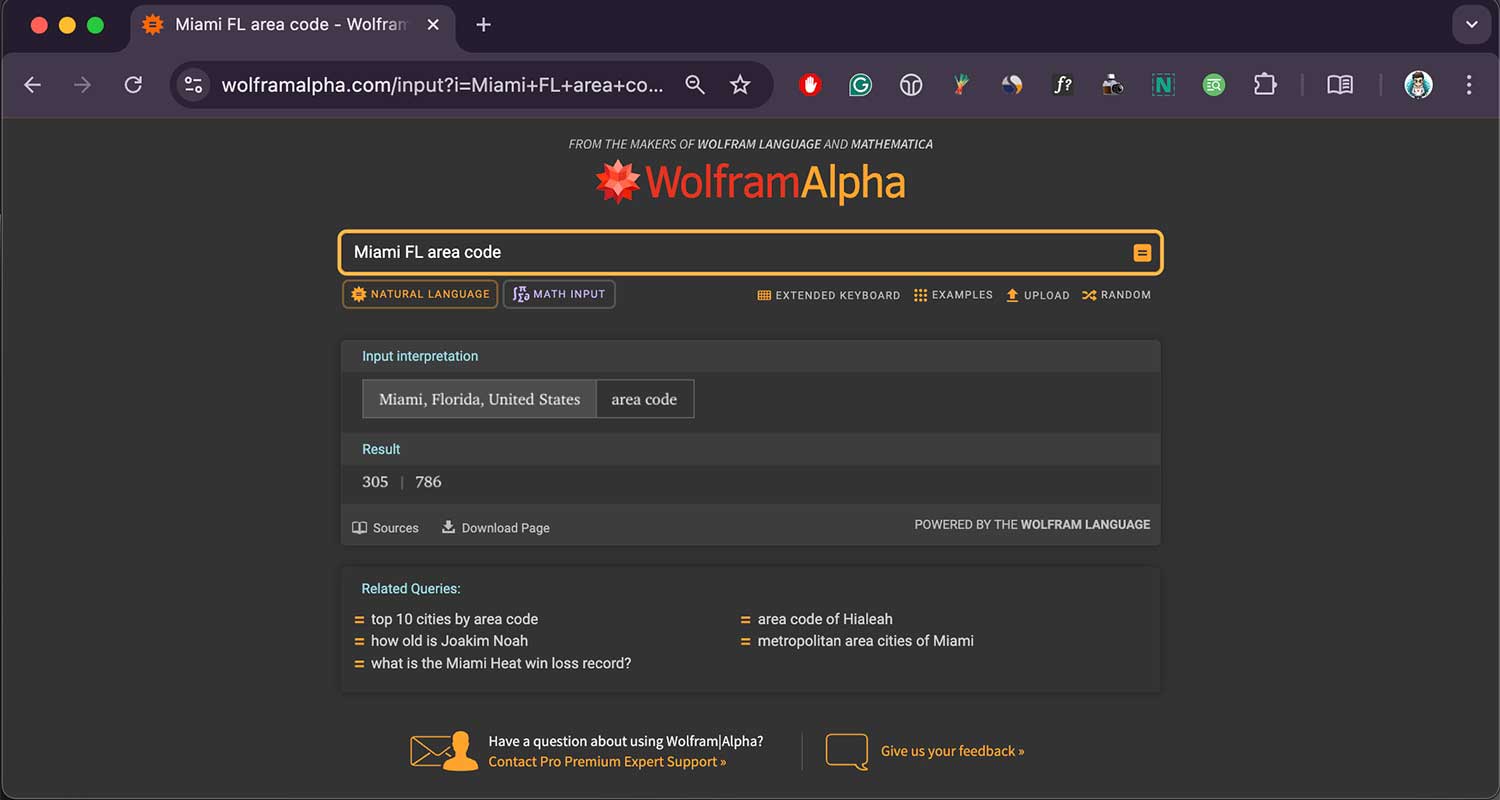Viewport: 1500px width, 800px height.
Task: Click Contact Pro Premium Expert Support link
Action: click(607, 762)
